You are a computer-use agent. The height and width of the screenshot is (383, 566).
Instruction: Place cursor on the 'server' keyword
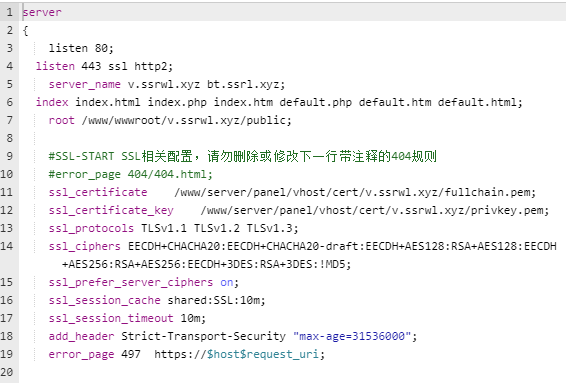(42, 12)
